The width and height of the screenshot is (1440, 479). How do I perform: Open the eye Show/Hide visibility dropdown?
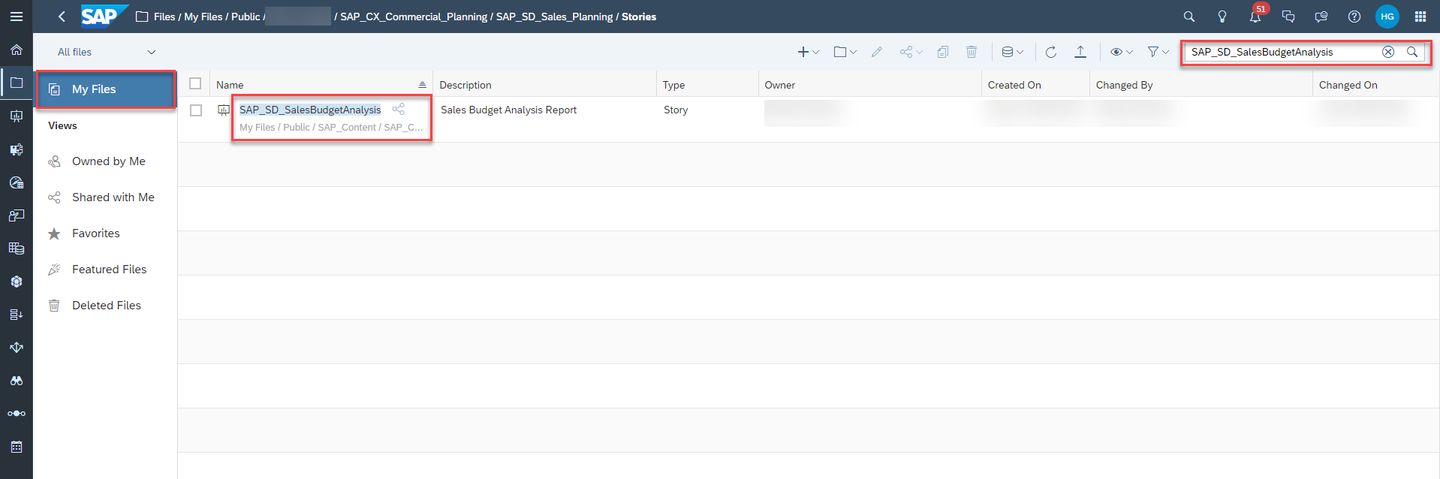pos(1121,52)
